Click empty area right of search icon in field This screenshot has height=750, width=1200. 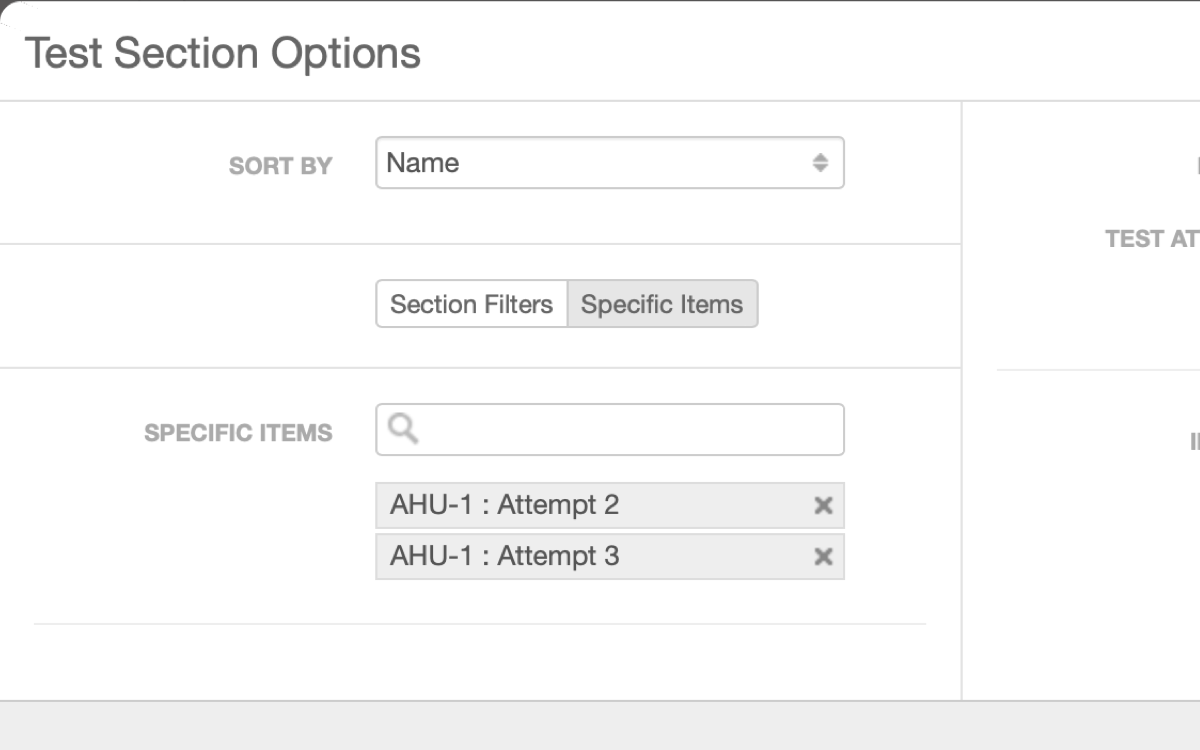[x=630, y=430]
